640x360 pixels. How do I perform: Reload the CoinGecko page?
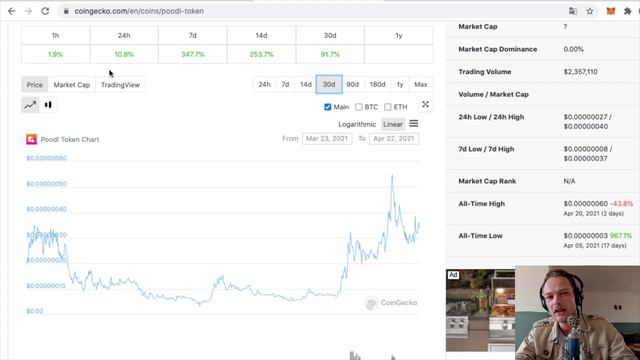tap(45, 11)
